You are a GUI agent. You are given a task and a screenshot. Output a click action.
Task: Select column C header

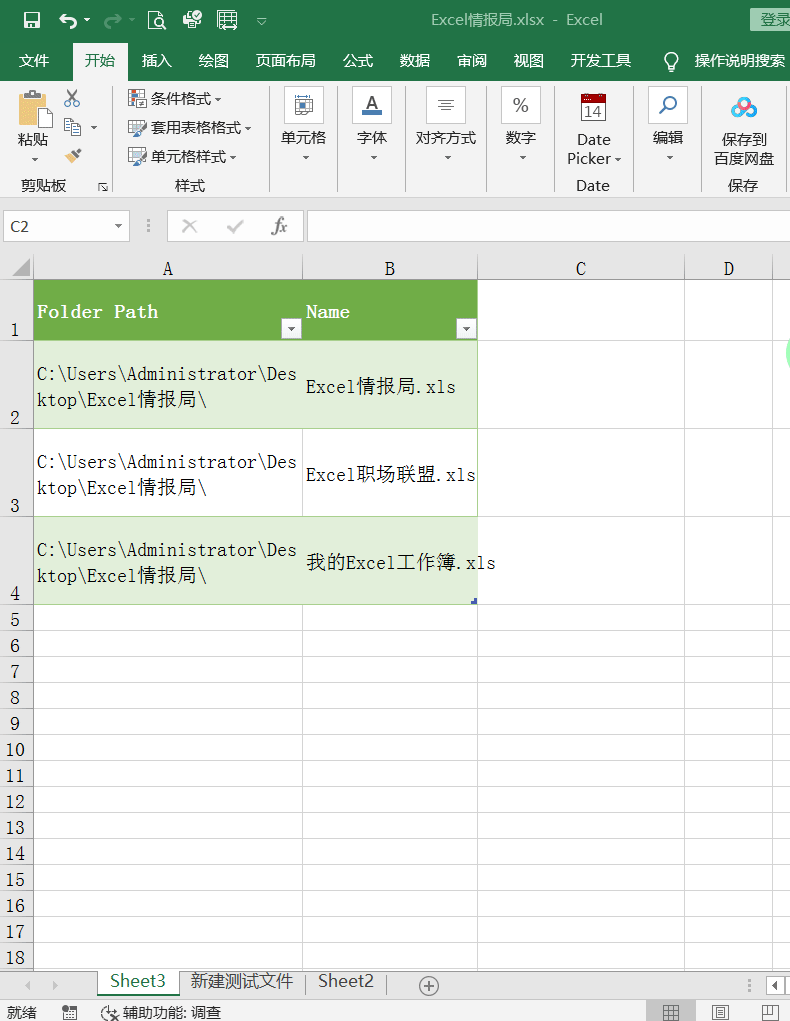581,268
